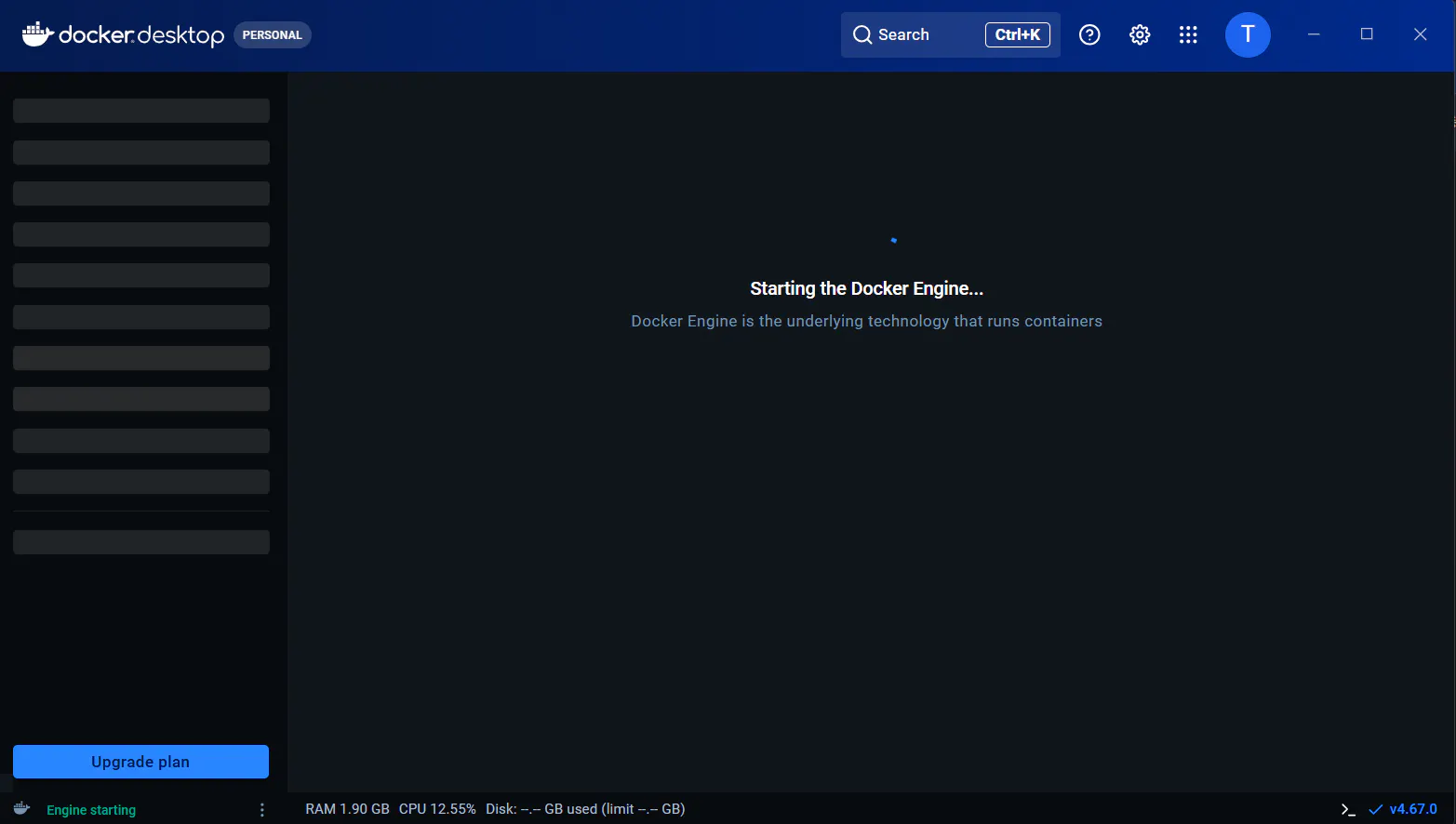The width and height of the screenshot is (1456, 824).
Task: Open the terminal from the status bar
Action: [1348, 810]
